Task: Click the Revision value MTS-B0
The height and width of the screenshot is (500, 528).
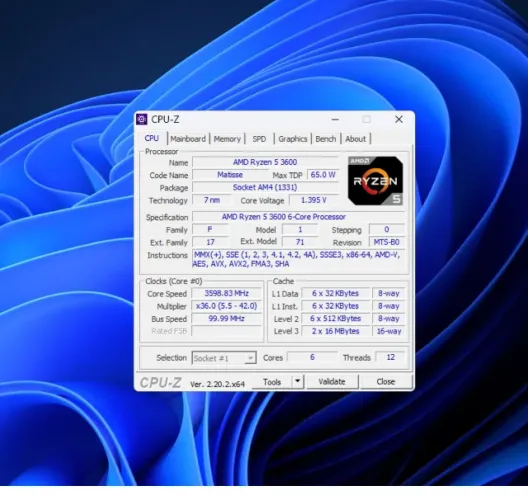Action: [387, 242]
